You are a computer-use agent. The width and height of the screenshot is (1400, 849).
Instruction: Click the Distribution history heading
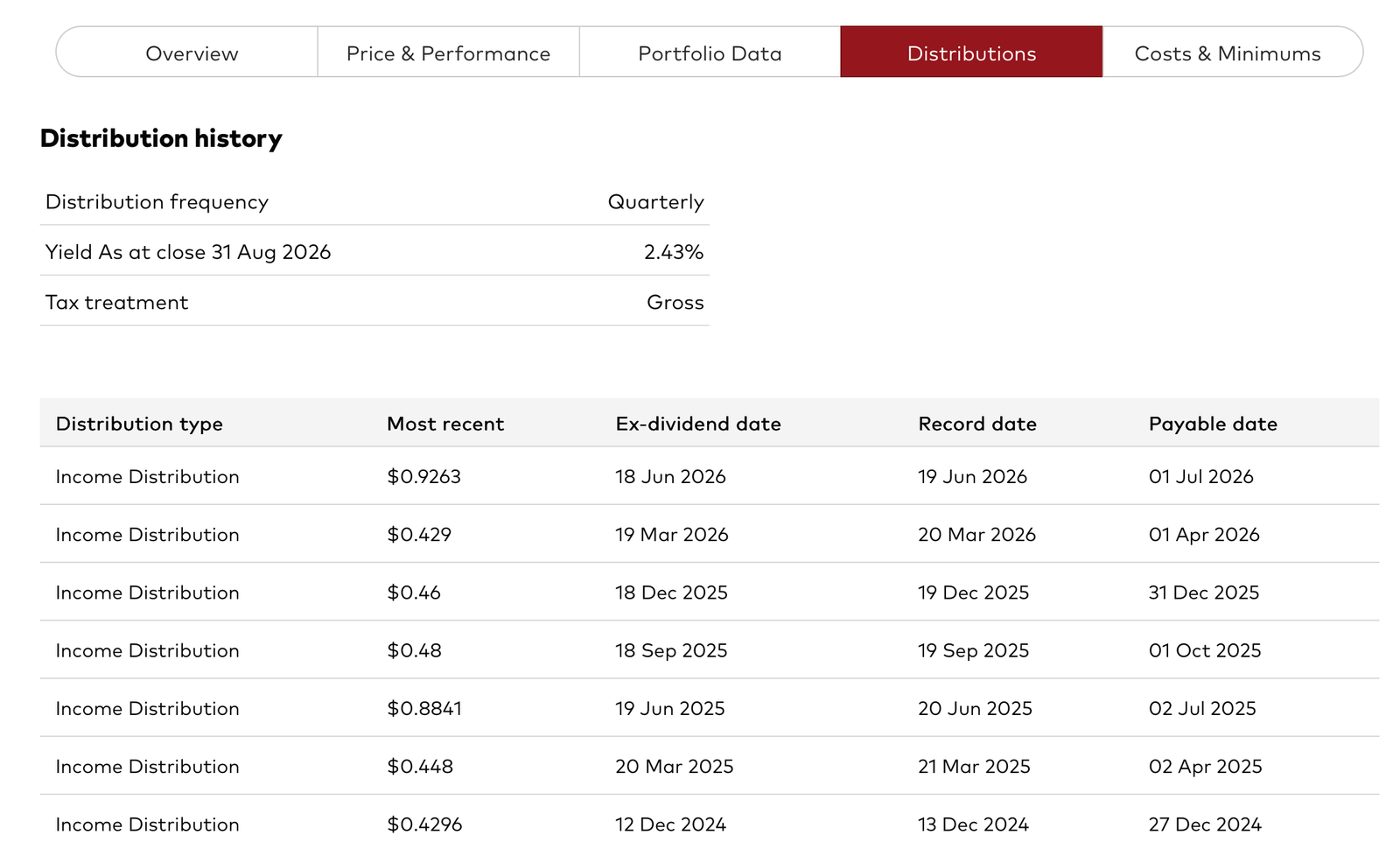161,138
